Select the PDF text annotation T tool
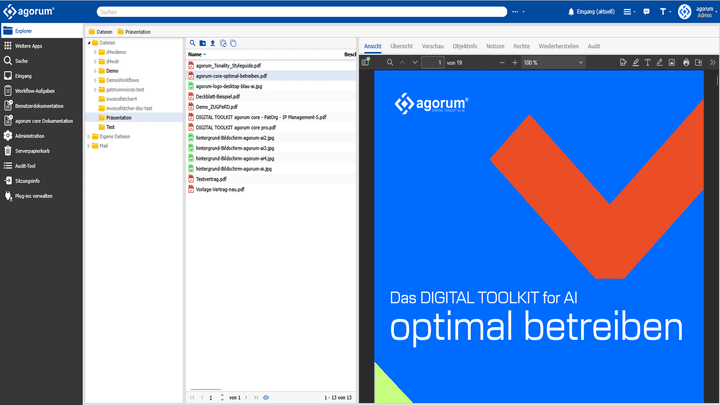Screen dimensions: 720x405 click(647, 62)
